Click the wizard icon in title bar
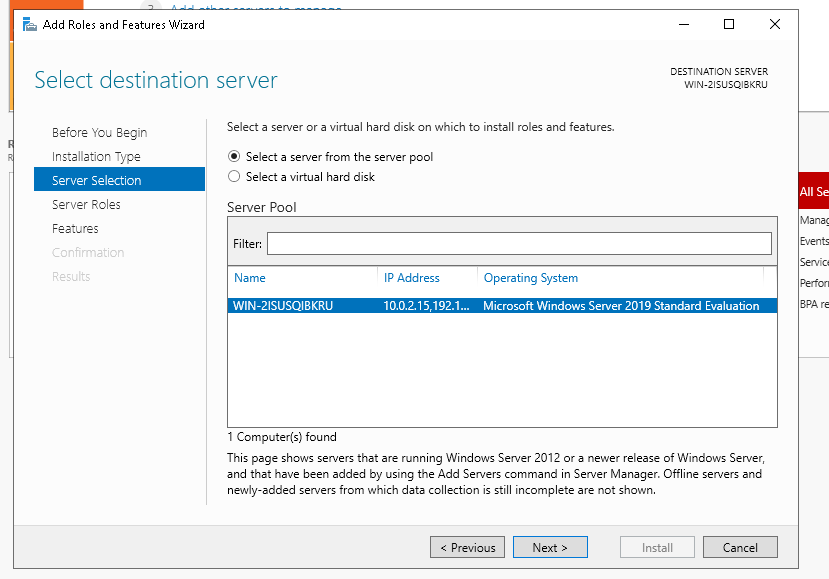This screenshot has height=579, width=829. [x=30, y=25]
